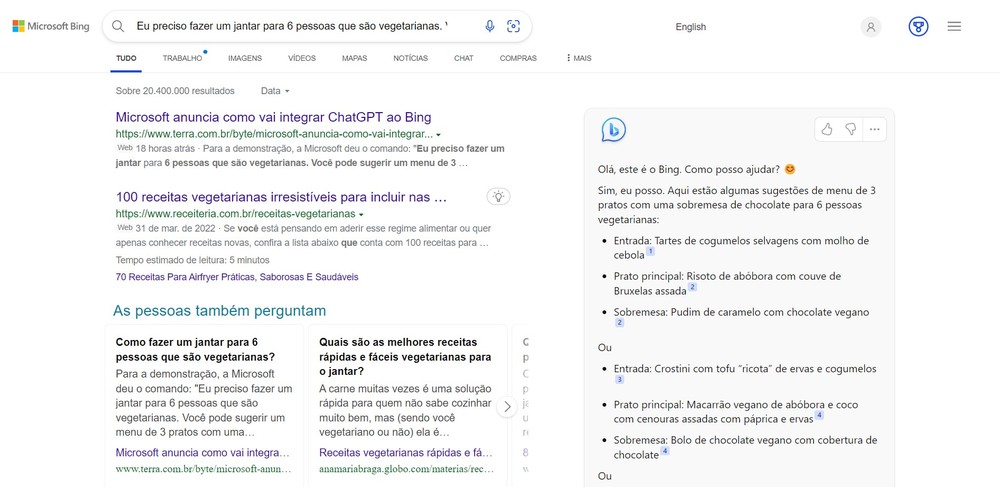Click citation 4 after cobertura de chocolate
Viewport: 1000px width, 487px height.
(665, 451)
